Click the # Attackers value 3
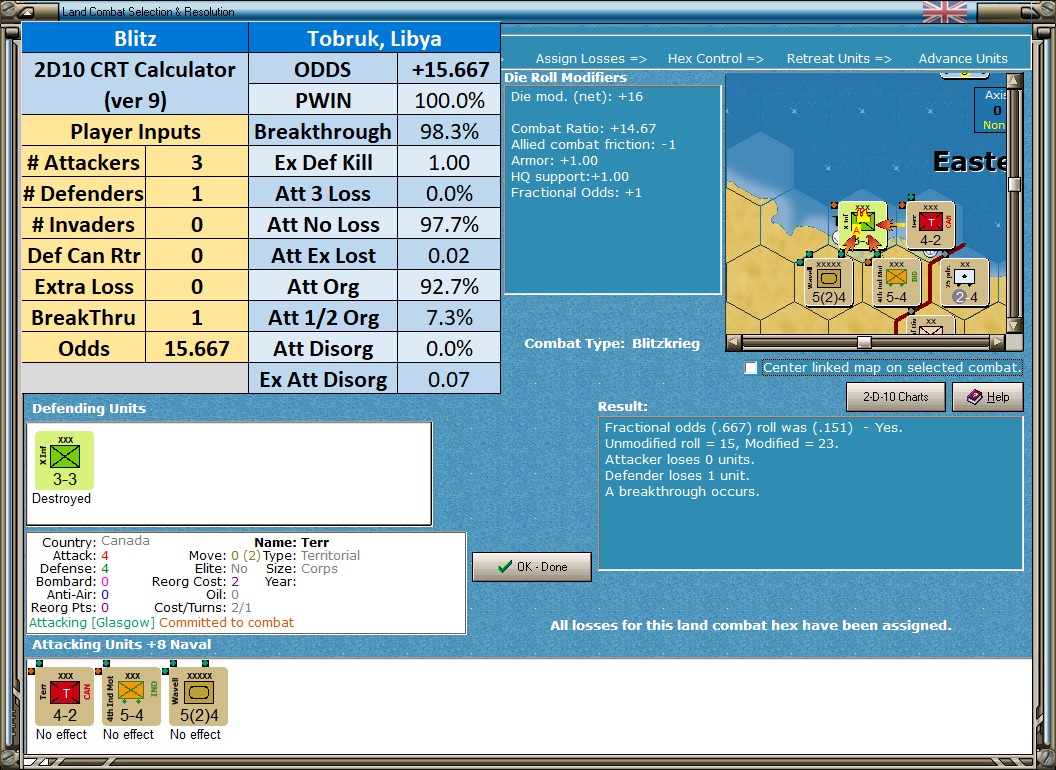This screenshot has width=1056, height=770. [x=197, y=162]
